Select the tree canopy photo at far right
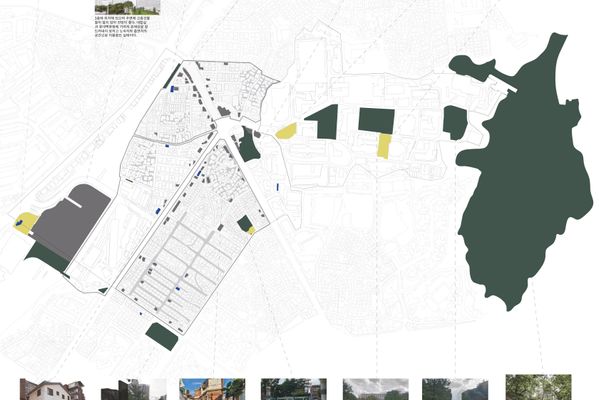 click(538, 387)
